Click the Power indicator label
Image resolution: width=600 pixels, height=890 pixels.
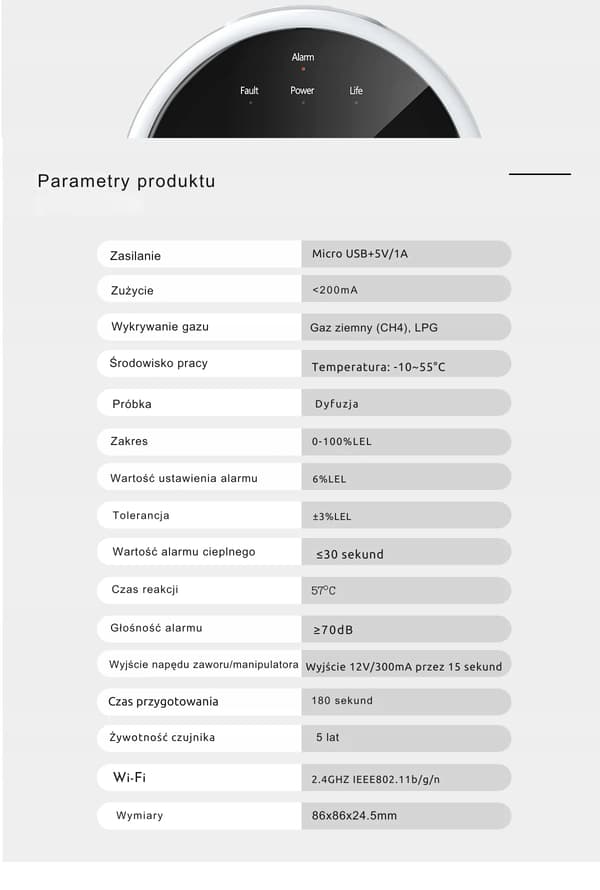(302, 90)
